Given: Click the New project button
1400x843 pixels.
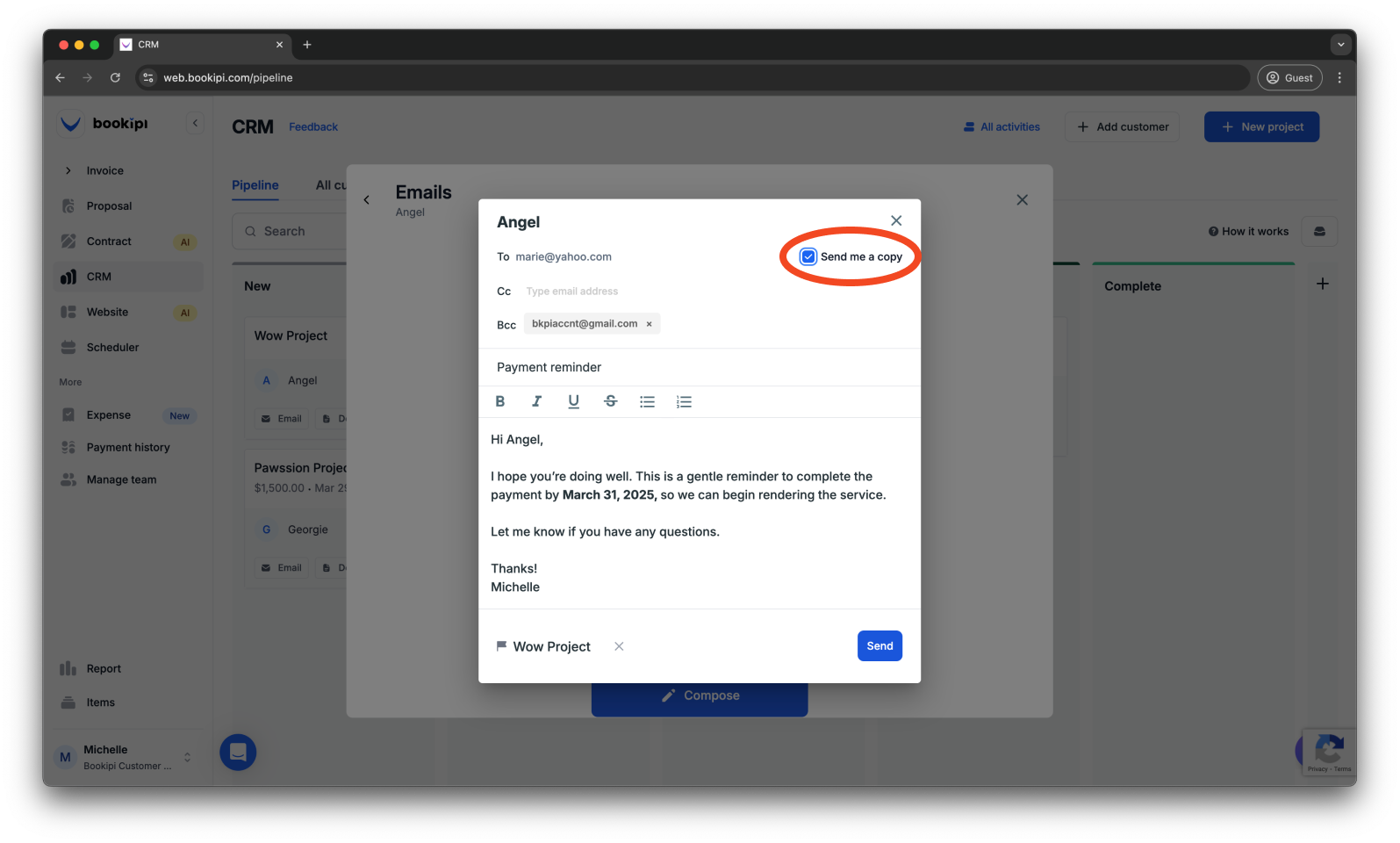Looking at the screenshot, I should 1261,126.
